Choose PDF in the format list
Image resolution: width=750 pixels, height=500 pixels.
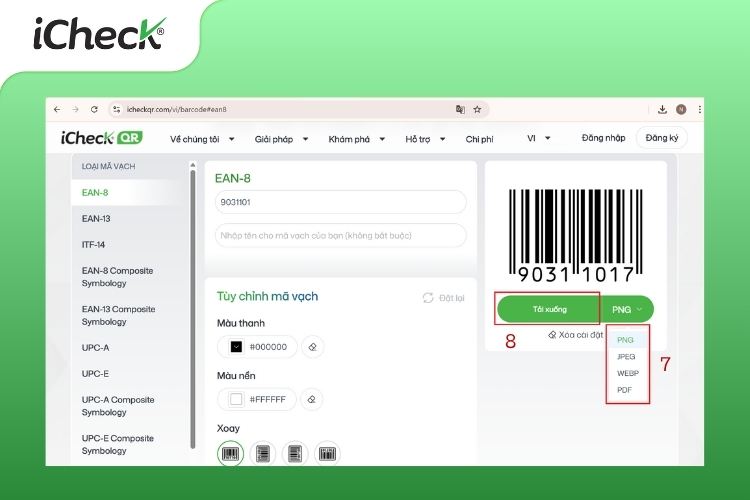coord(625,390)
